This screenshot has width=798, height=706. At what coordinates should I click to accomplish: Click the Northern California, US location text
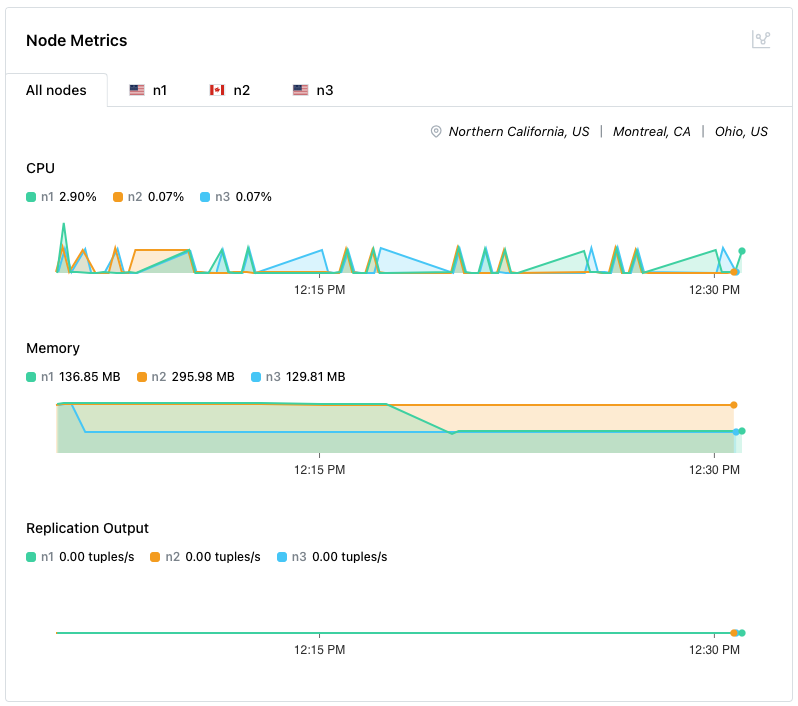(519, 131)
